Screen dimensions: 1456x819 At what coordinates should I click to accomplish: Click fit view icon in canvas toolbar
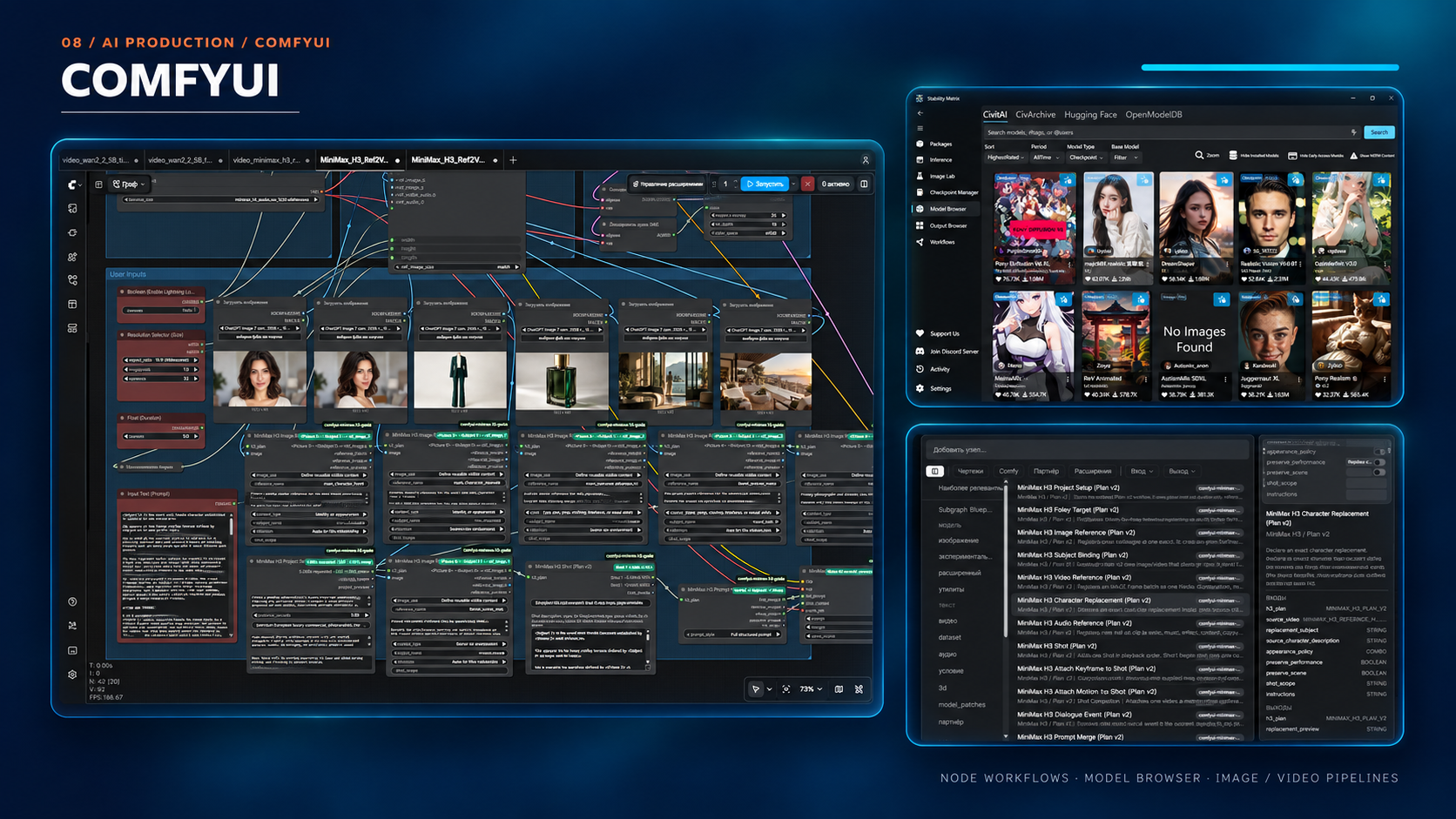[786, 689]
